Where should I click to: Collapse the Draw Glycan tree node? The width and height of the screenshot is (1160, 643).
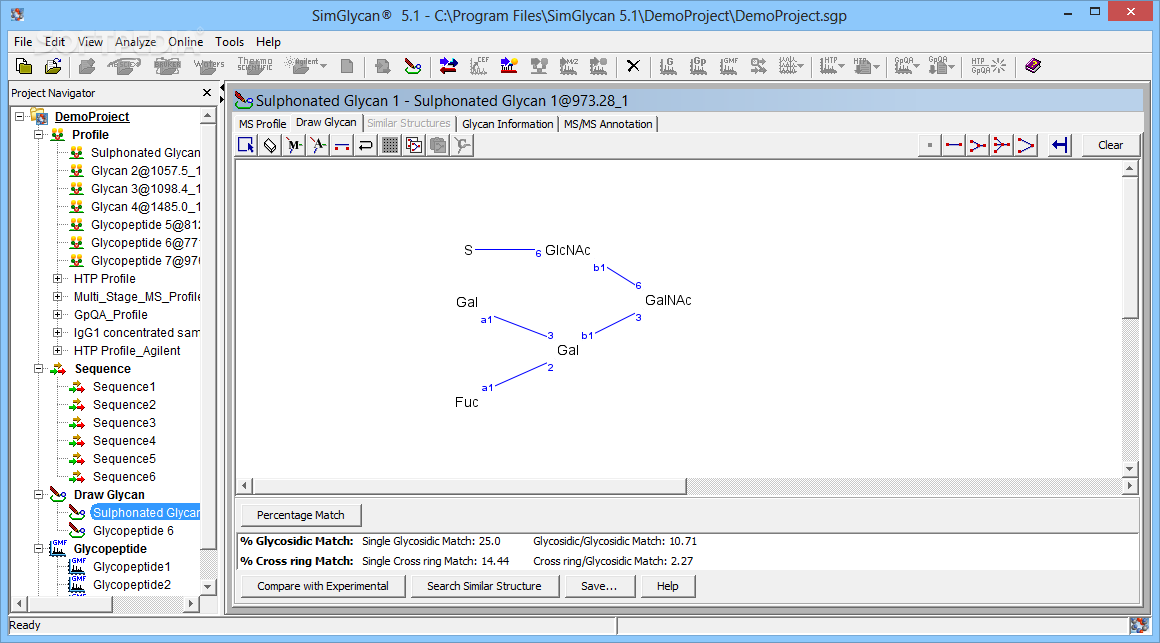(38, 494)
